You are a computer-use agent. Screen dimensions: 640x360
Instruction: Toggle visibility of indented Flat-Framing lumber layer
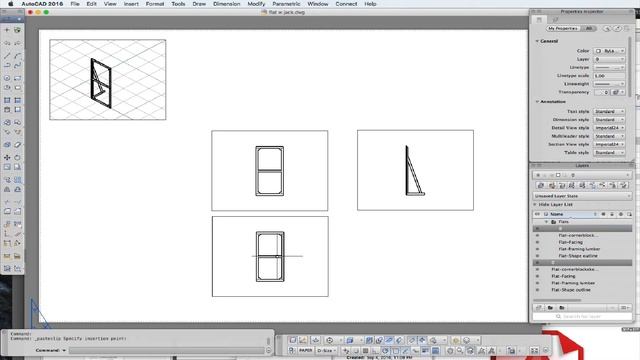(x=537, y=249)
